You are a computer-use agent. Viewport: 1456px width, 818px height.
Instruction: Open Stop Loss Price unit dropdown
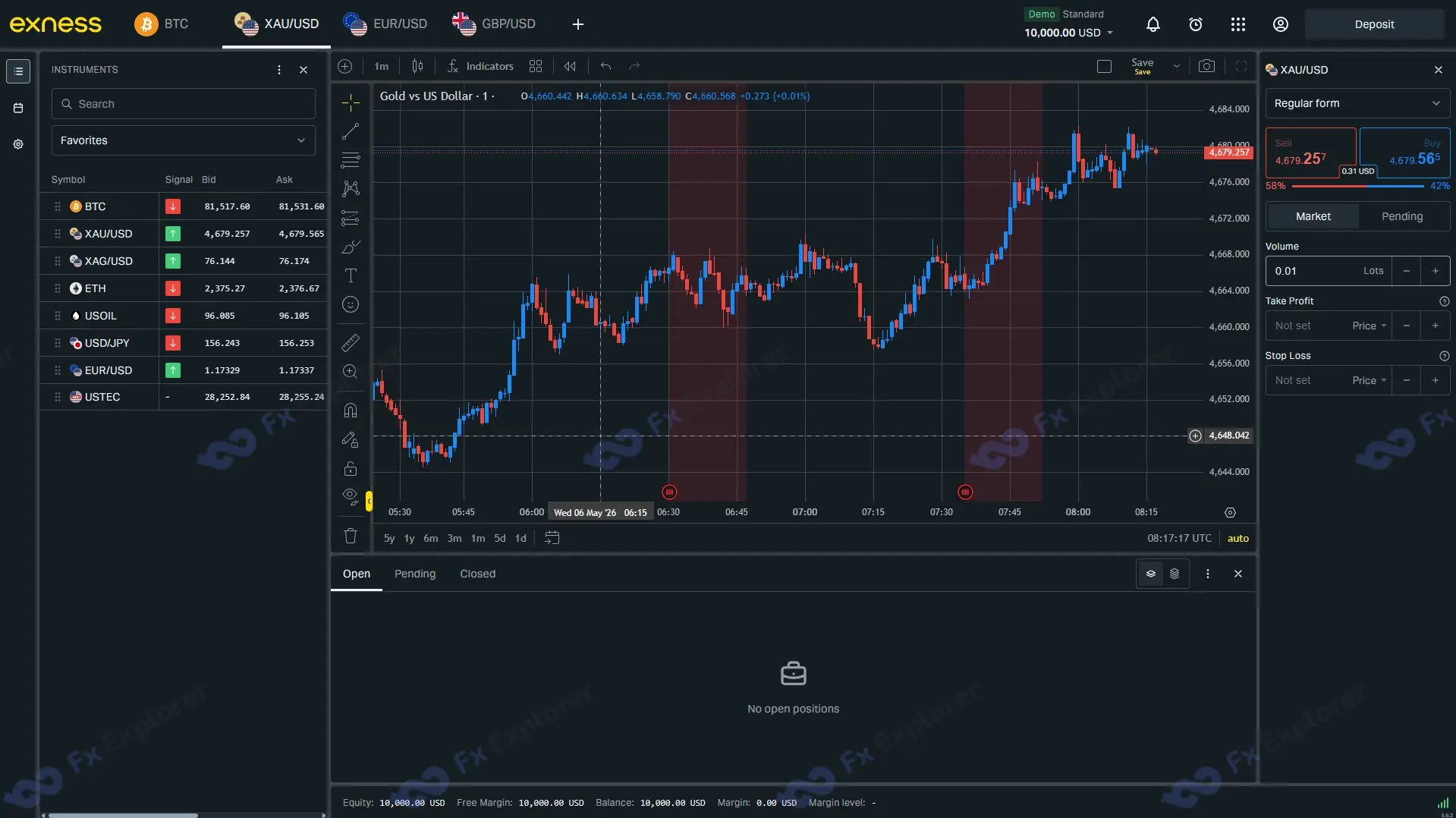[1370, 380]
